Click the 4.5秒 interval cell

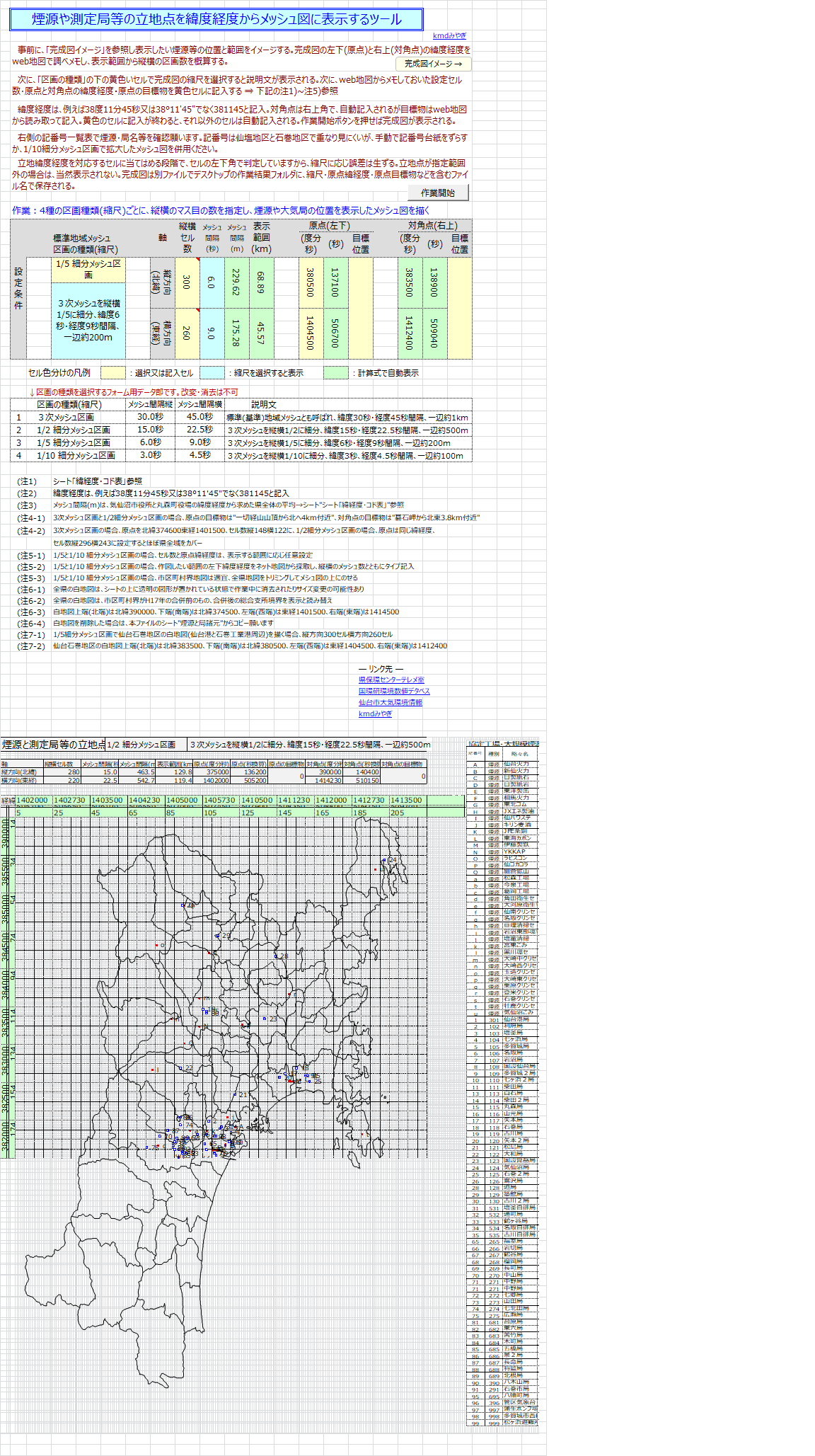(x=200, y=456)
